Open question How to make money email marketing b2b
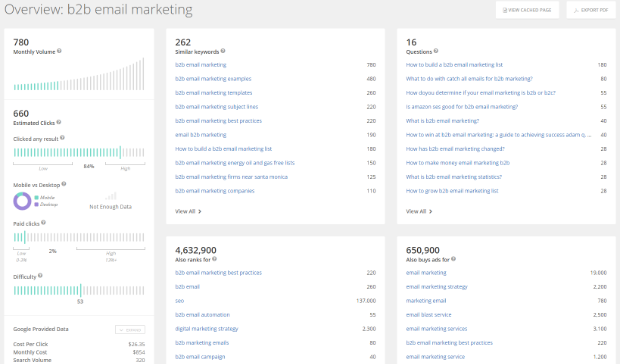 point(457,163)
